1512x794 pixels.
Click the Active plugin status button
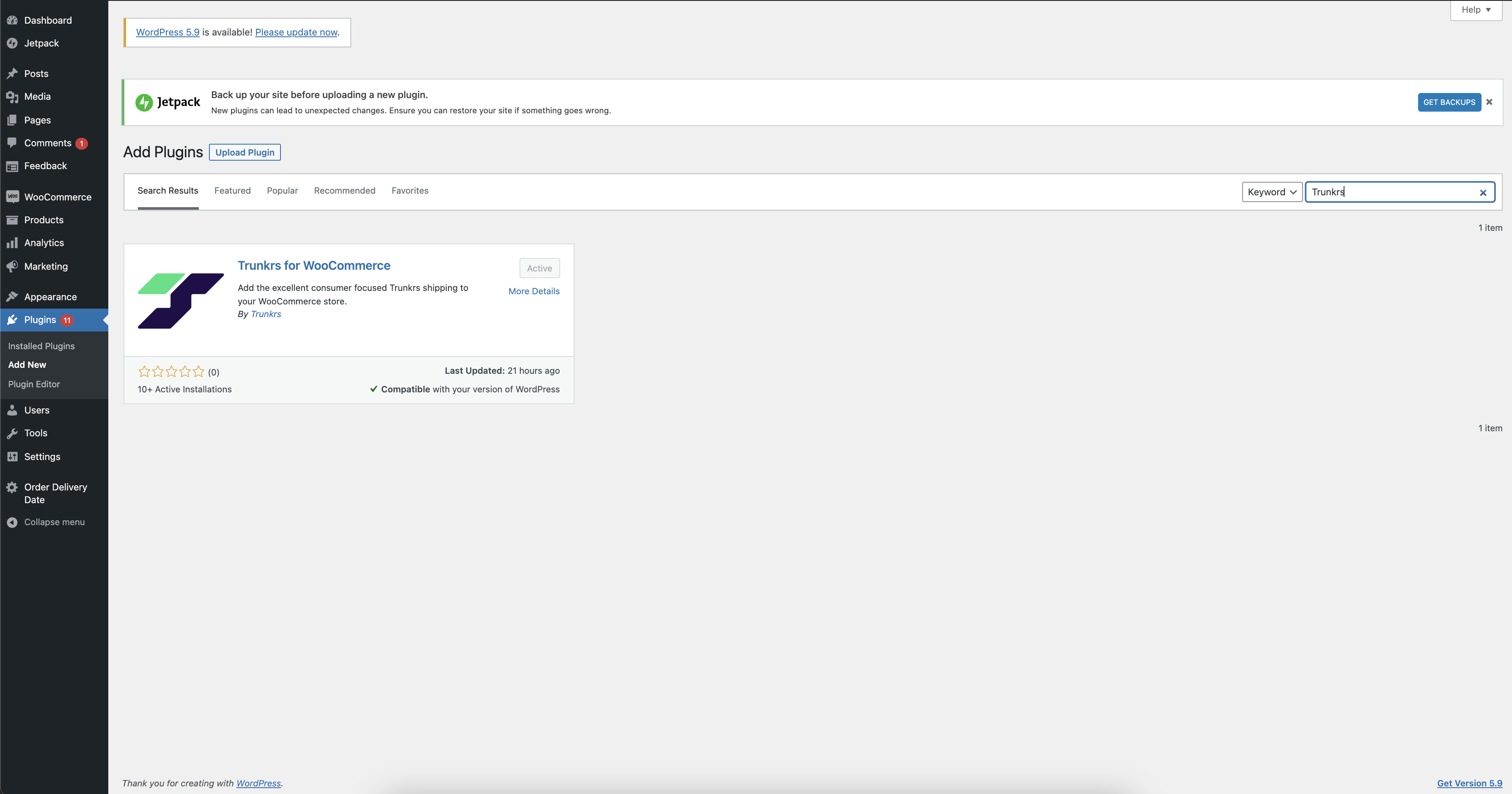[x=539, y=268]
